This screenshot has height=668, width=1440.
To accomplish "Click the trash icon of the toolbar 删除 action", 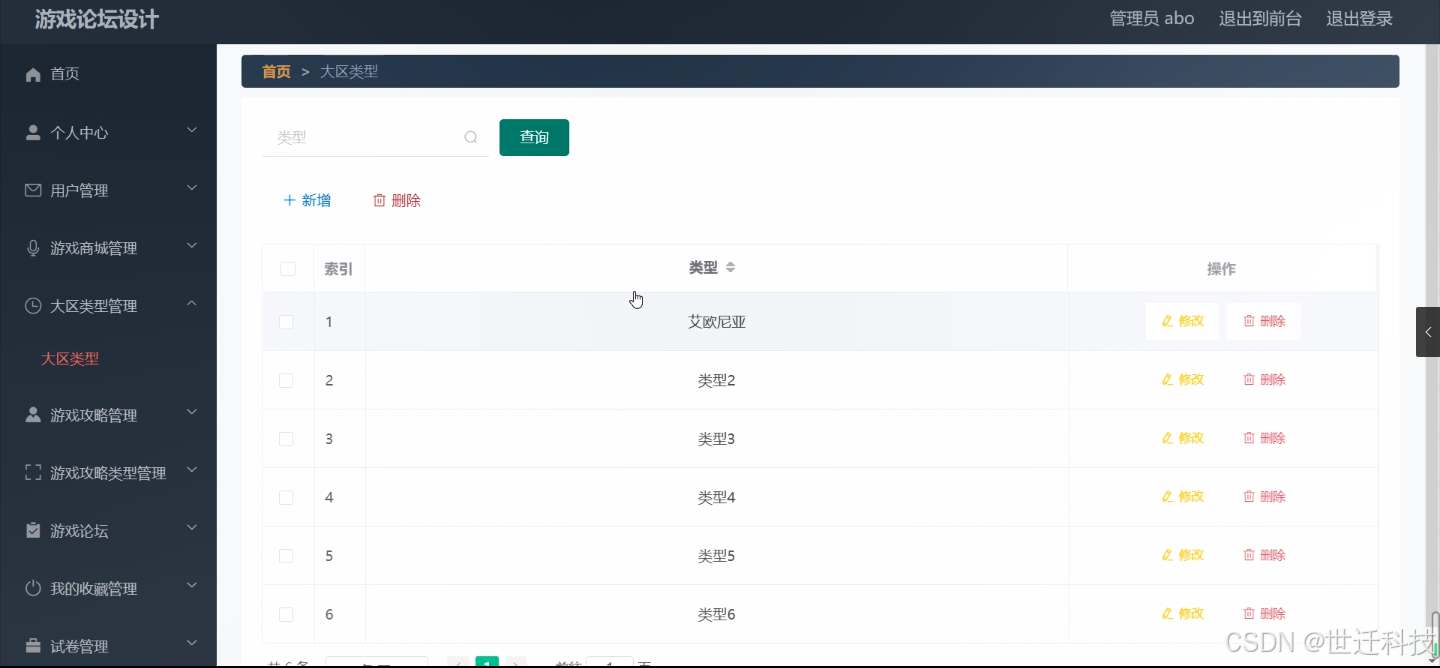I will point(379,200).
